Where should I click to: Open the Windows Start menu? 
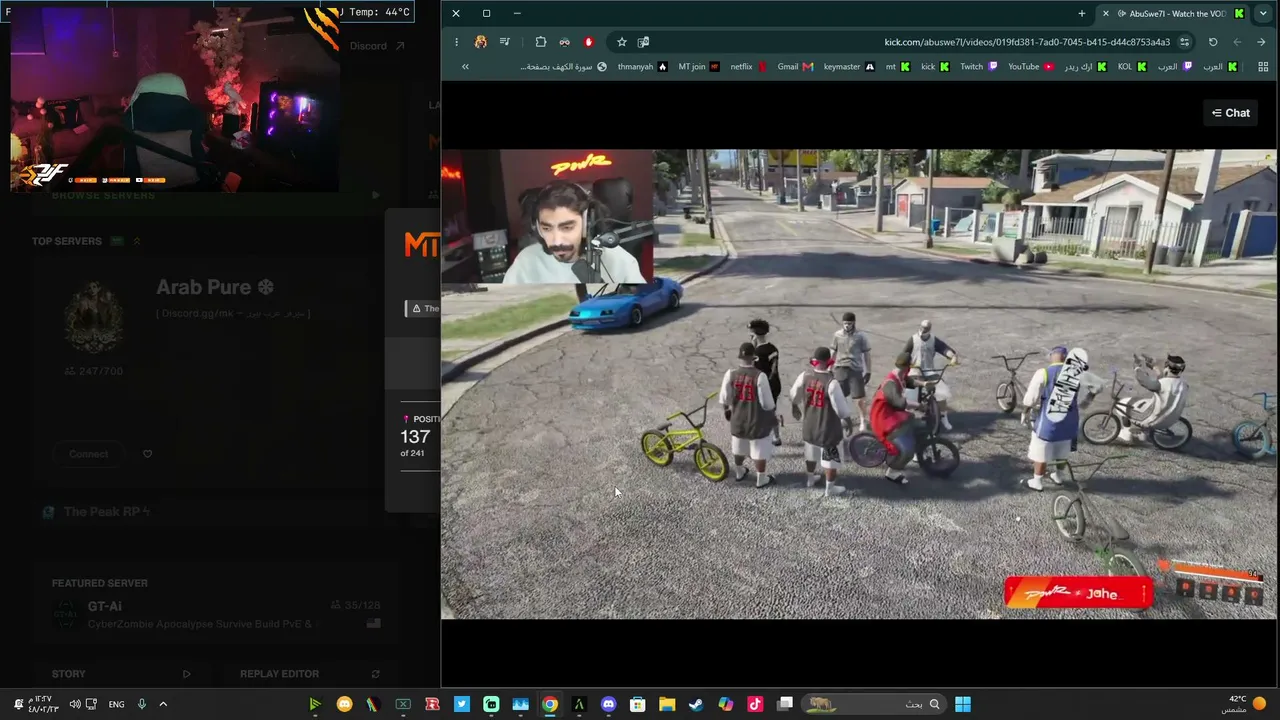pyautogui.click(x=963, y=704)
